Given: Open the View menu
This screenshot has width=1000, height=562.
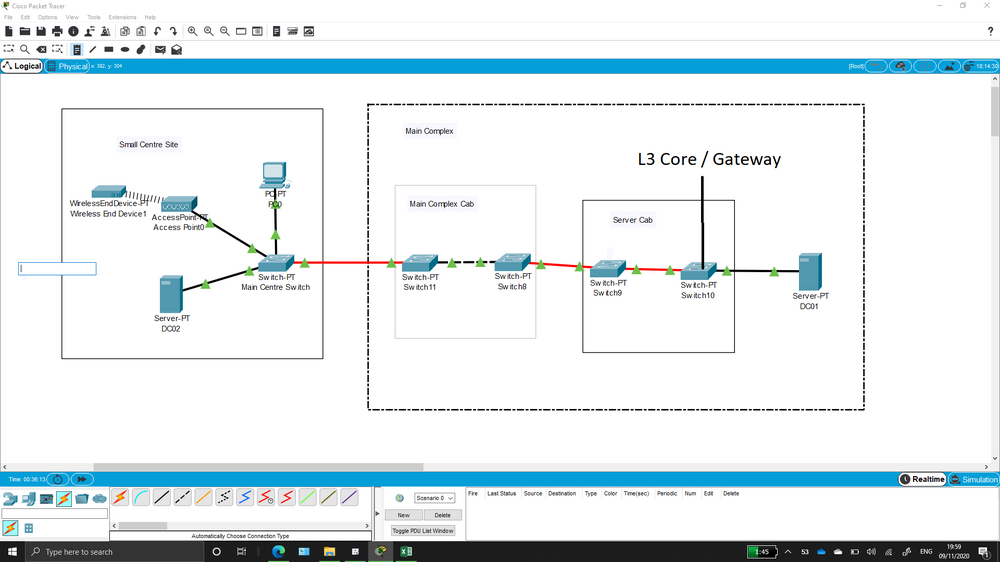Looking at the screenshot, I should click(72, 17).
